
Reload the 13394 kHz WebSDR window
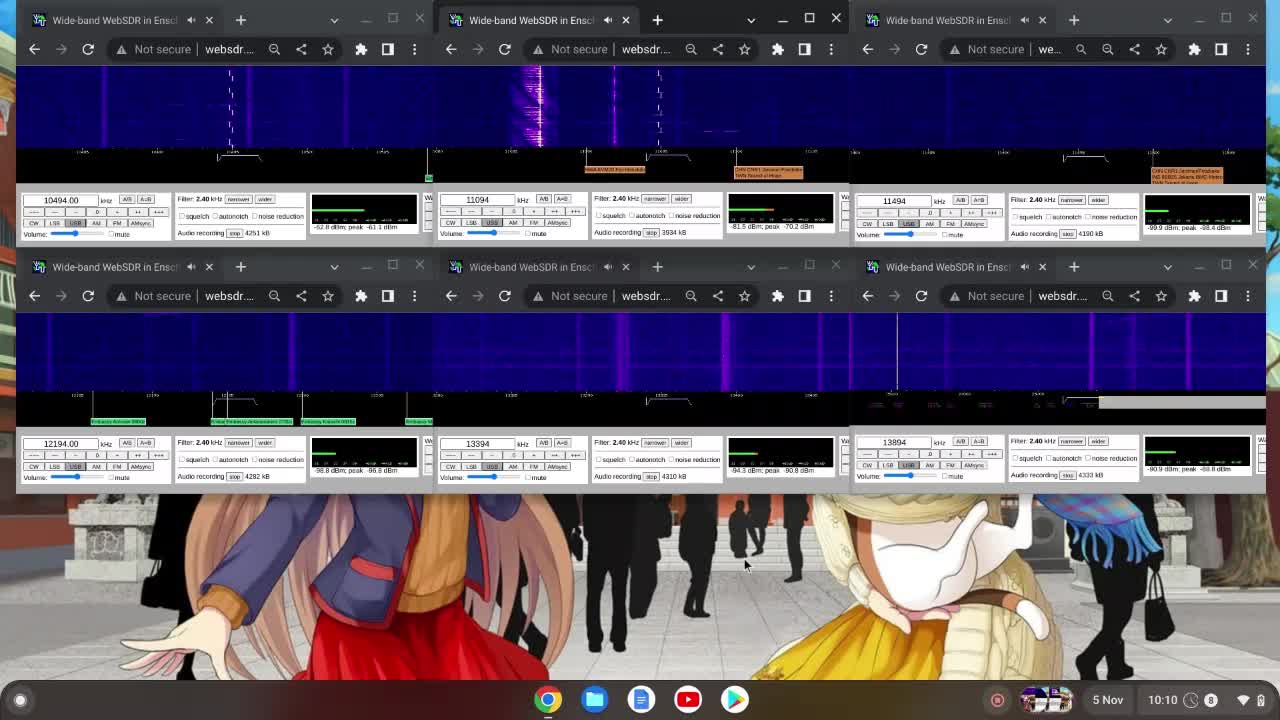tap(505, 296)
